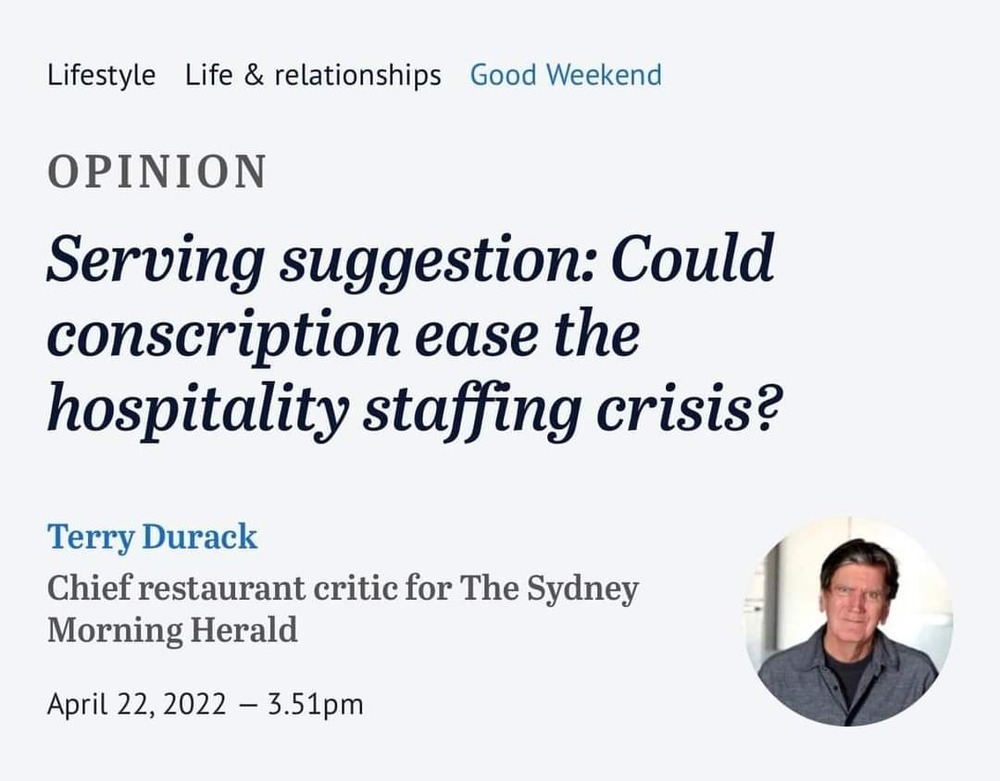This screenshot has width=1000, height=781.
Task: Click the word "the" in the headline
Action: click(599, 336)
